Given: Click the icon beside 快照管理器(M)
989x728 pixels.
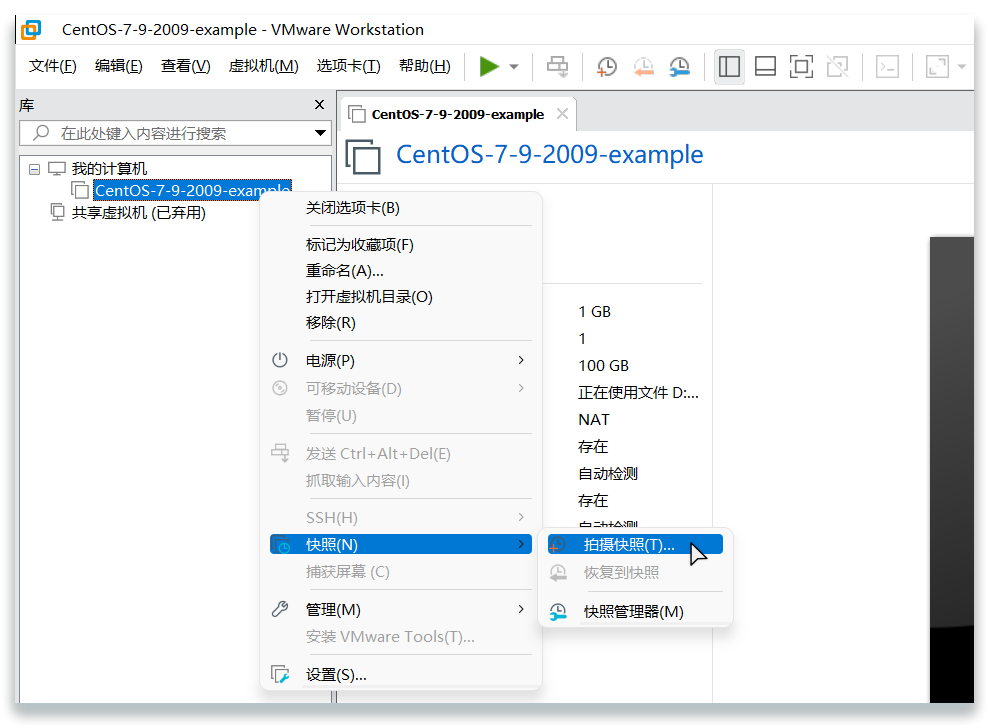Looking at the screenshot, I should (558, 611).
